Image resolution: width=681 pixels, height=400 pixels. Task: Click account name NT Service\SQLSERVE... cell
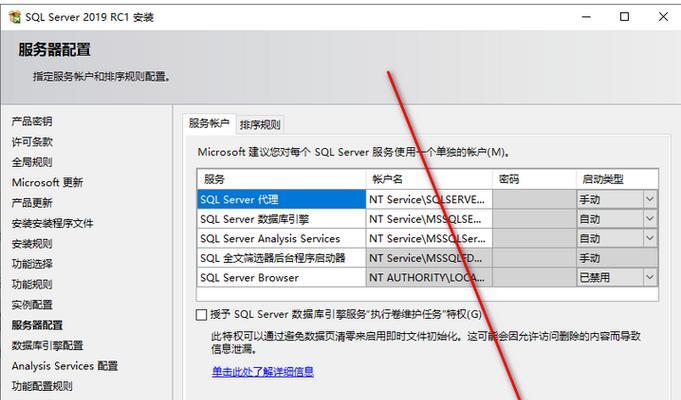click(x=429, y=199)
